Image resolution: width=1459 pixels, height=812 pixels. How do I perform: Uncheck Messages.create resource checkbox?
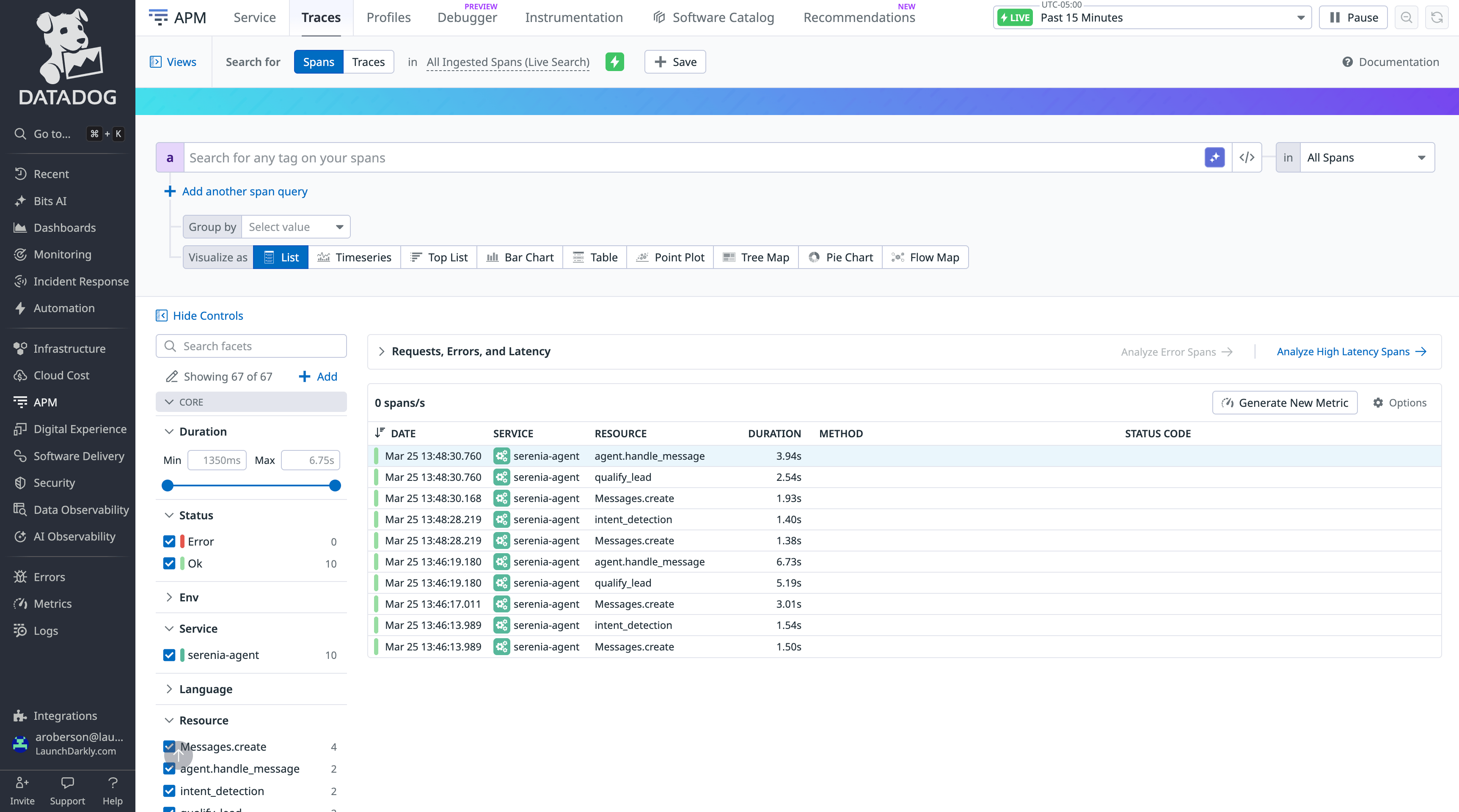[x=169, y=747]
